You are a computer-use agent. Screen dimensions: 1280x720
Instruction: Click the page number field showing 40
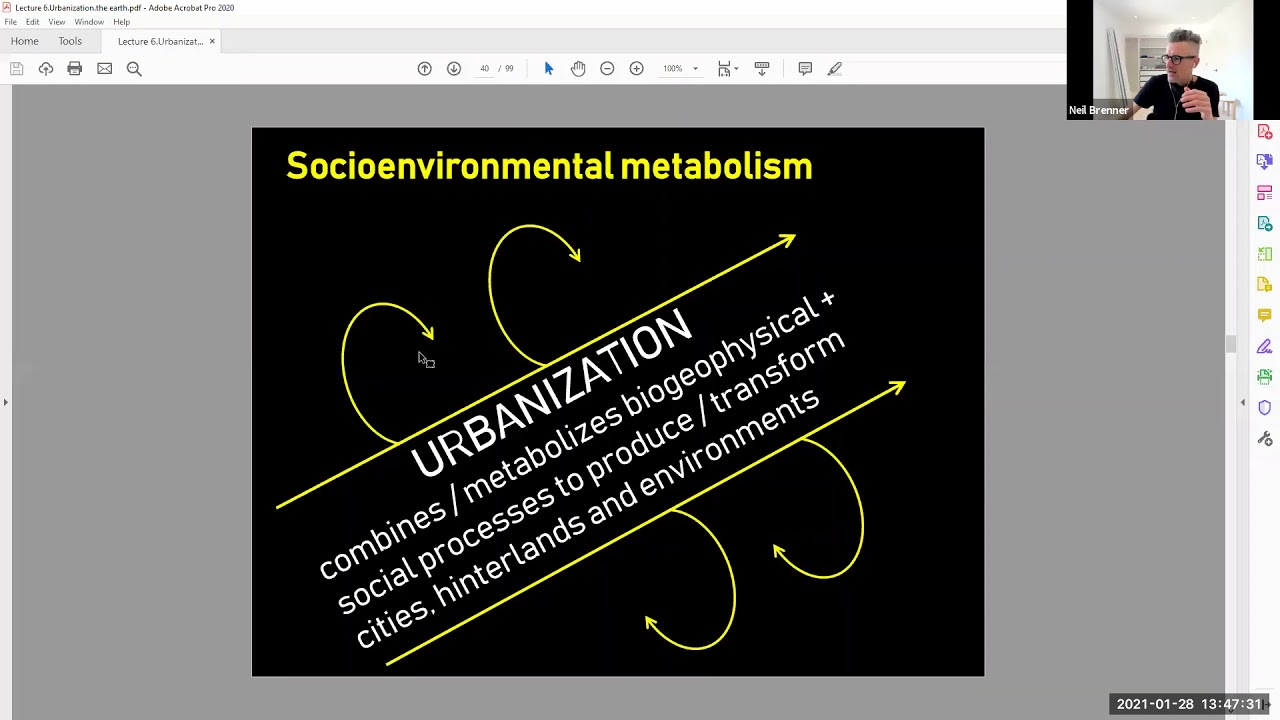484,69
